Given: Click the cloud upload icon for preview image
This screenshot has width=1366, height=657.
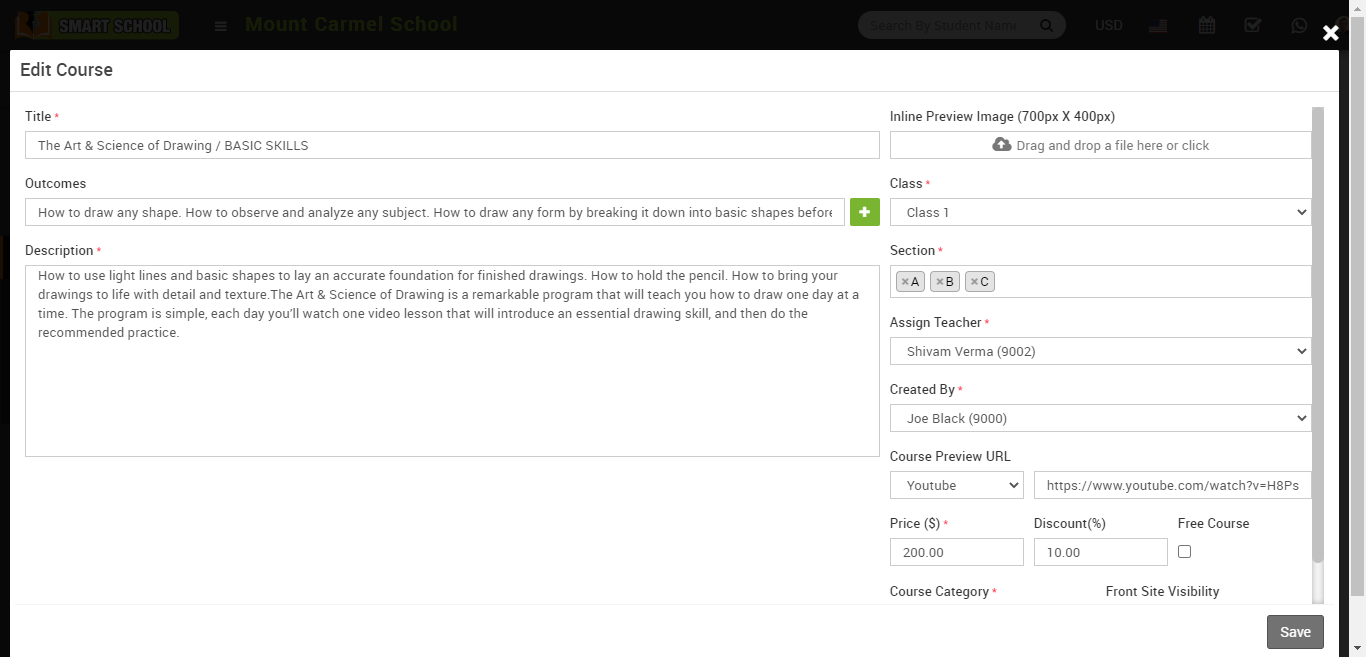Looking at the screenshot, I should point(1001,145).
